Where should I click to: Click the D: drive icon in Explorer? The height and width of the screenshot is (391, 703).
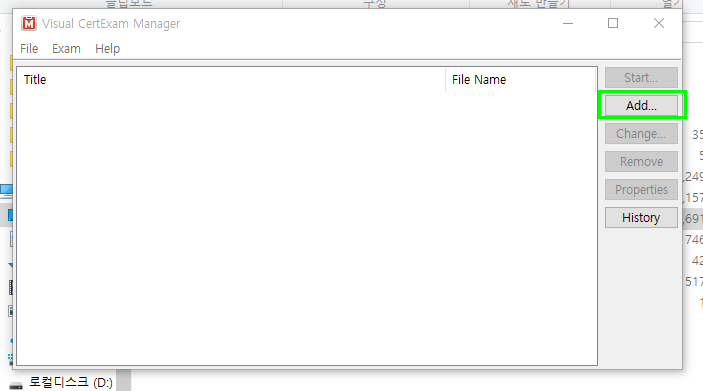point(16,385)
